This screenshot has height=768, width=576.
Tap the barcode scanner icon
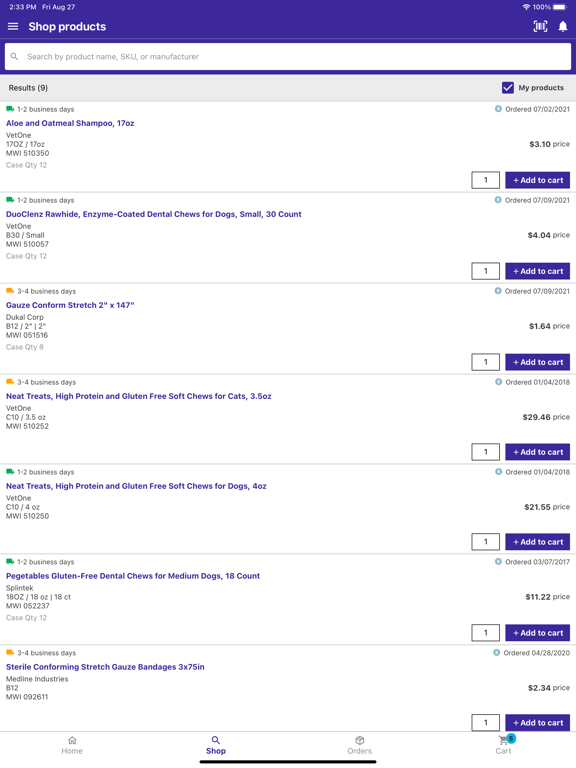[540, 26]
